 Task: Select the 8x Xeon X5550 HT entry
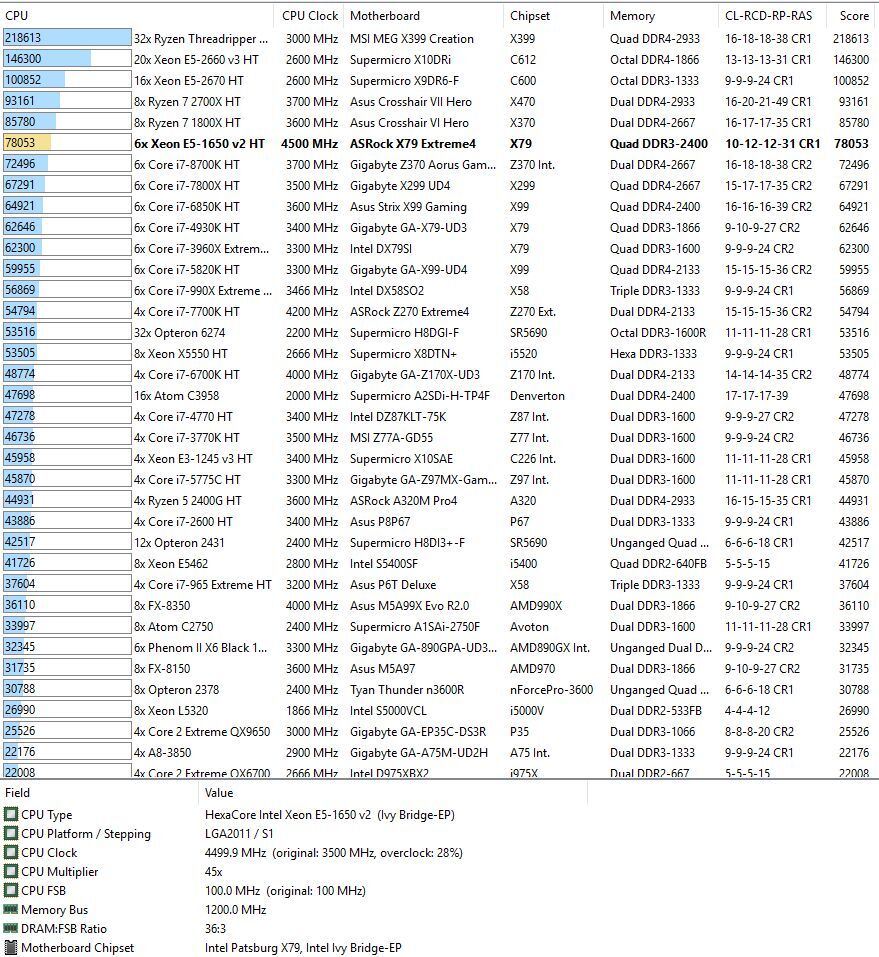[x=181, y=354]
